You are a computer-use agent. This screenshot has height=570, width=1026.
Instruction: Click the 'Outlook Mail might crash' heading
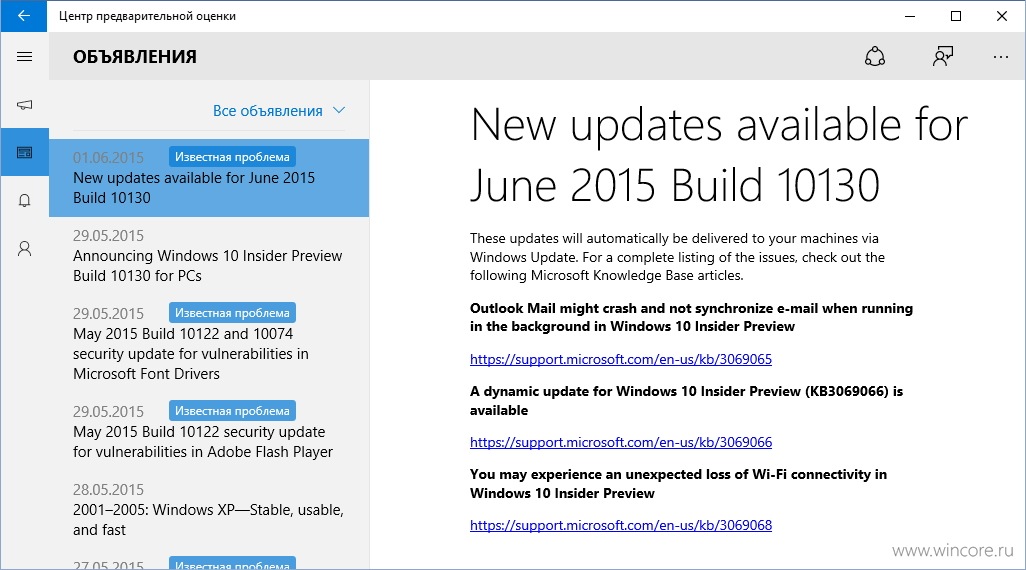pyautogui.click(x=691, y=317)
